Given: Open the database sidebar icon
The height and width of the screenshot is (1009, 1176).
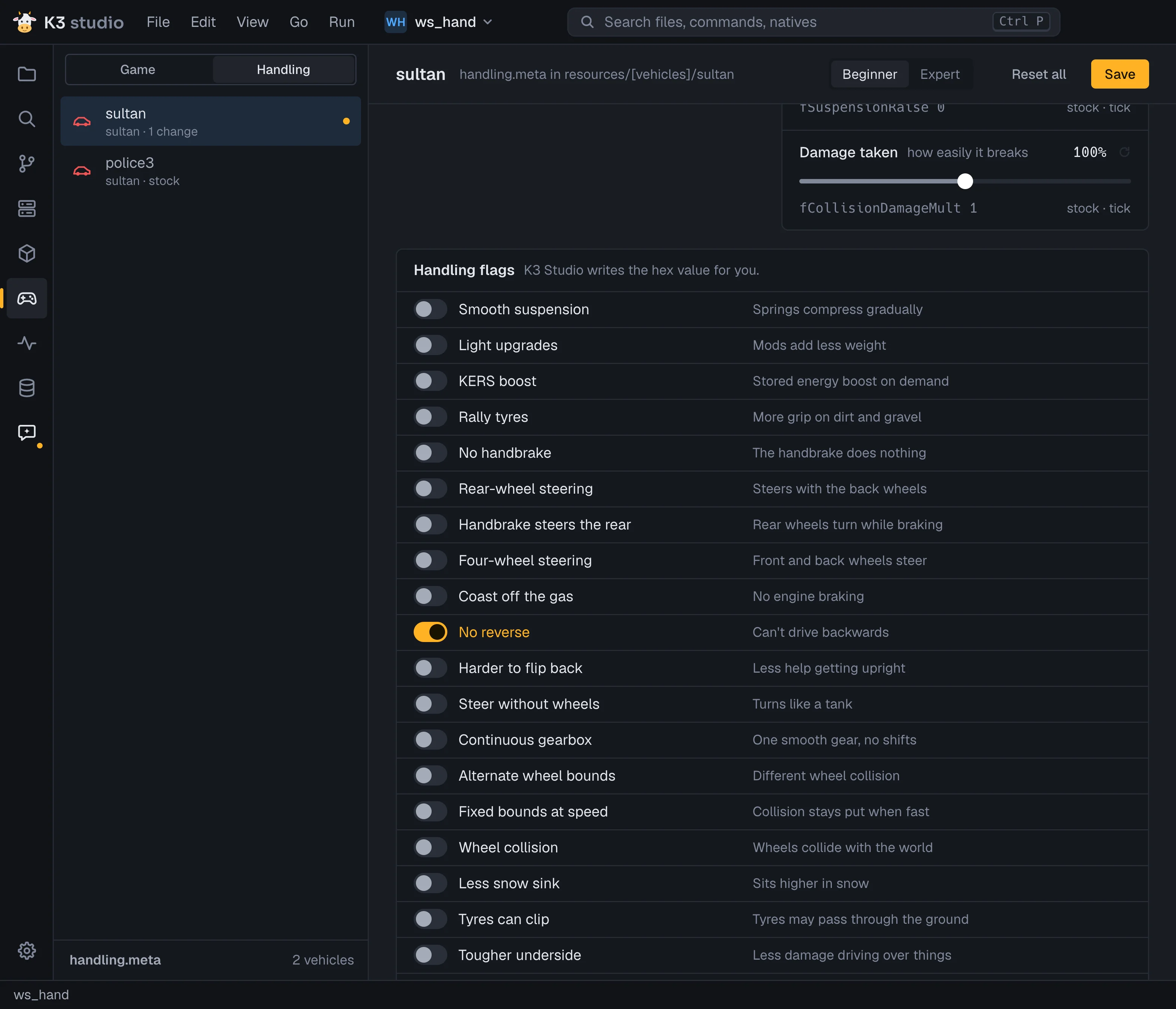Looking at the screenshot, I should coord(27,388).
